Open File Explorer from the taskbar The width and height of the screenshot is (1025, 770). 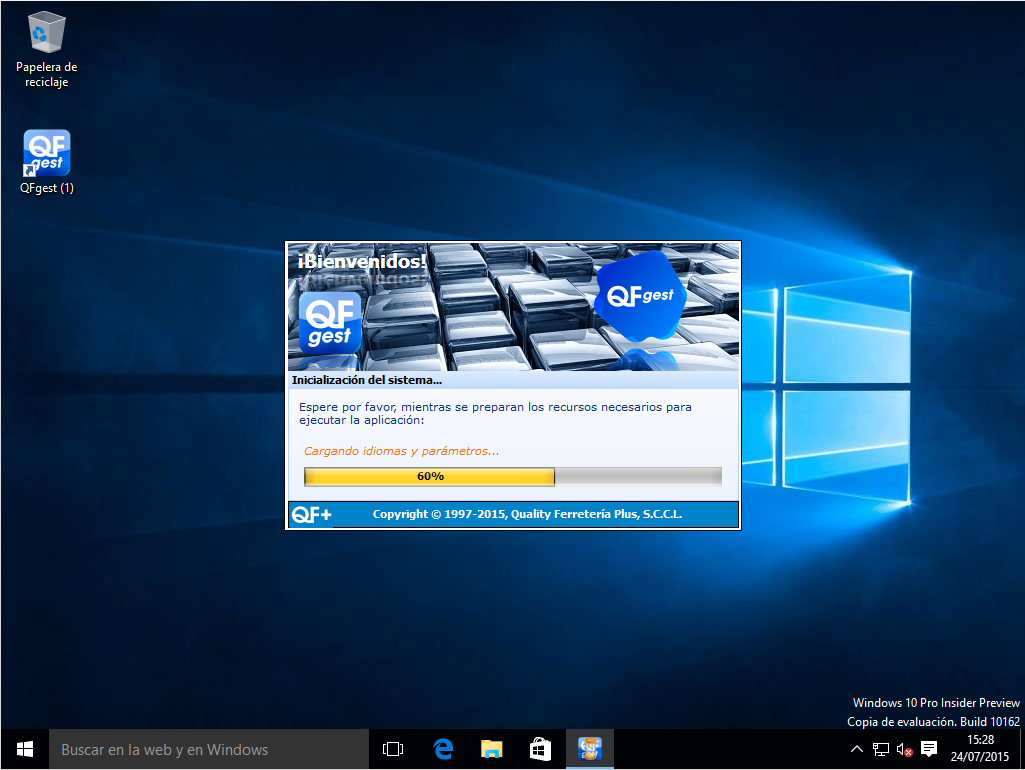pos(492,749)
